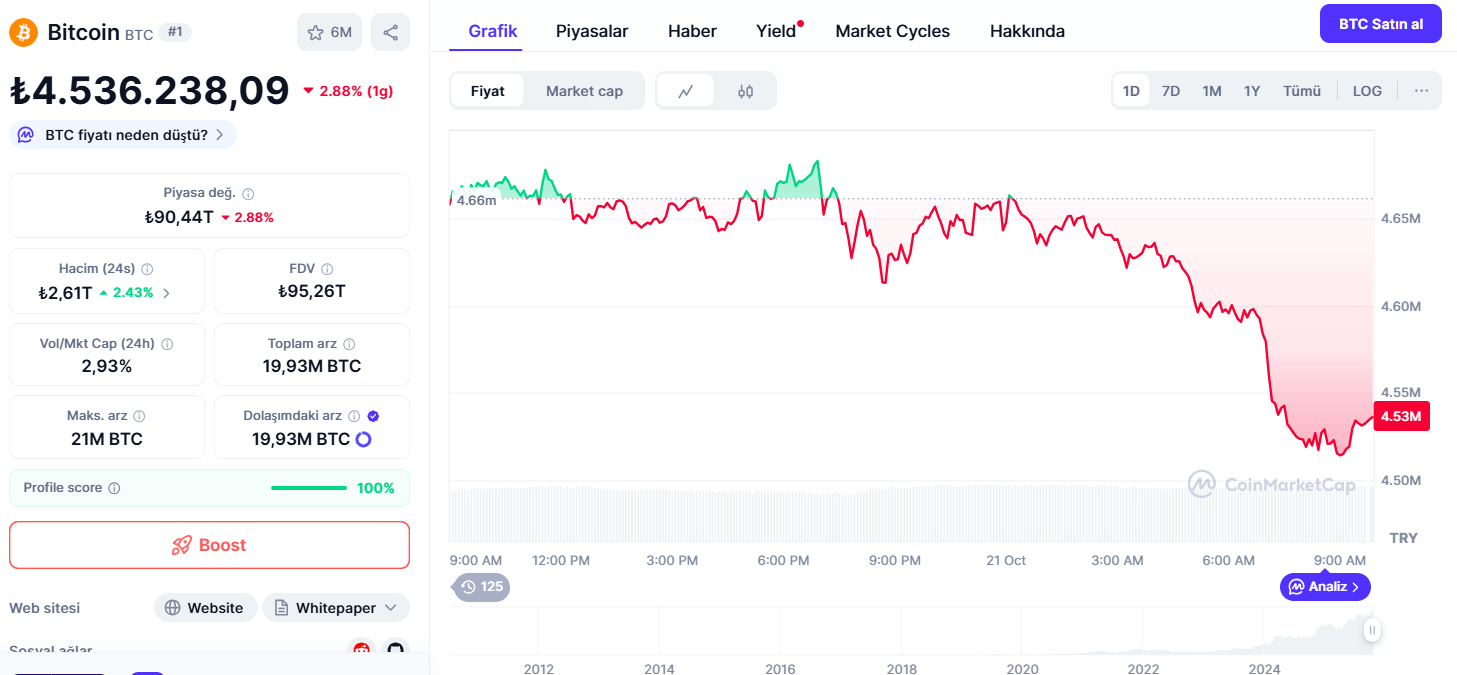
Task: Select Market cap chart mode
Action: click(584, 91)
